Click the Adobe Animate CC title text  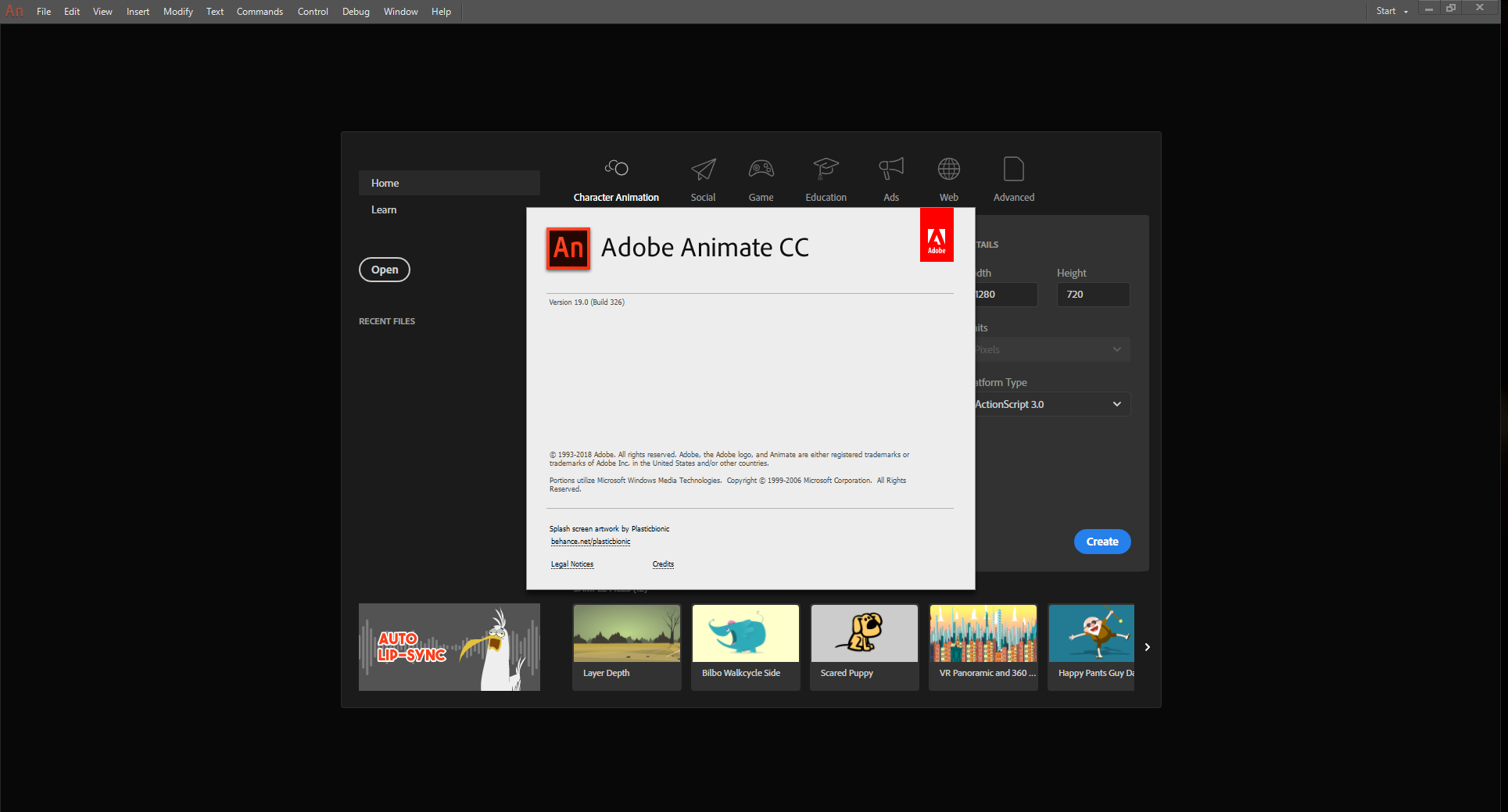tap(704, 248)
